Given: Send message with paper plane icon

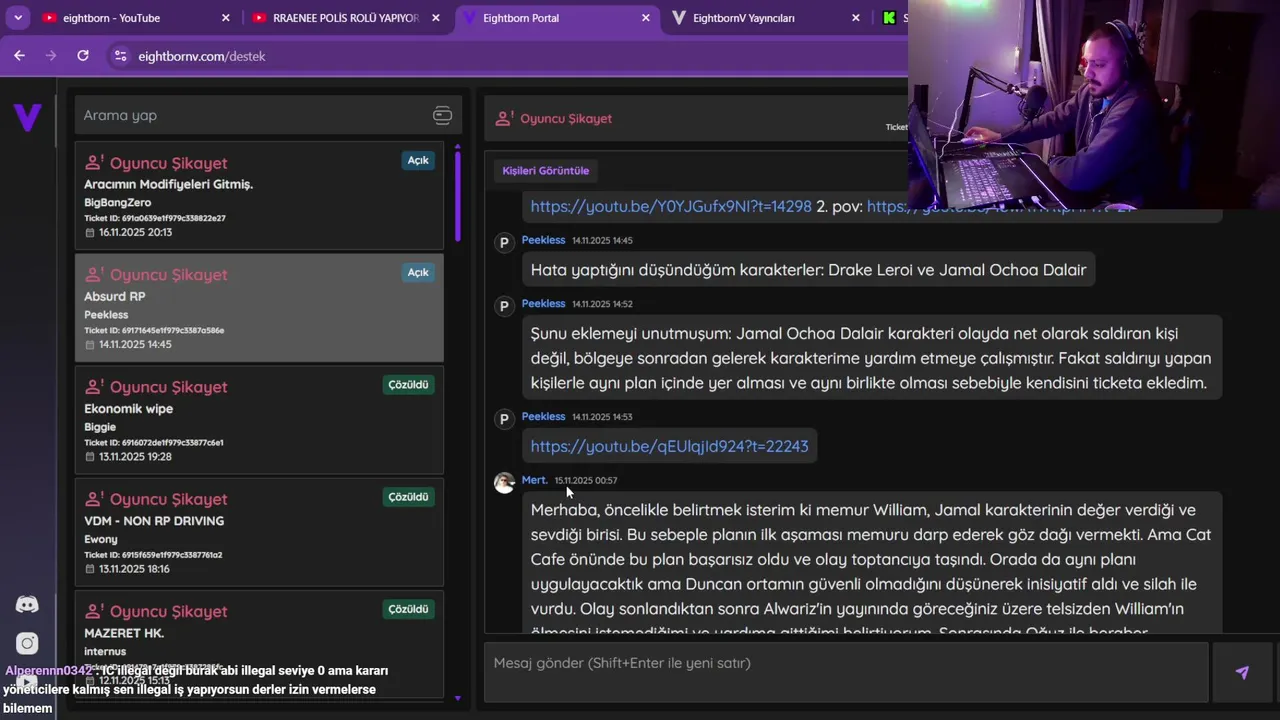Looking at the screenshot, I should pyautogui.click(x=1242, y=673).
